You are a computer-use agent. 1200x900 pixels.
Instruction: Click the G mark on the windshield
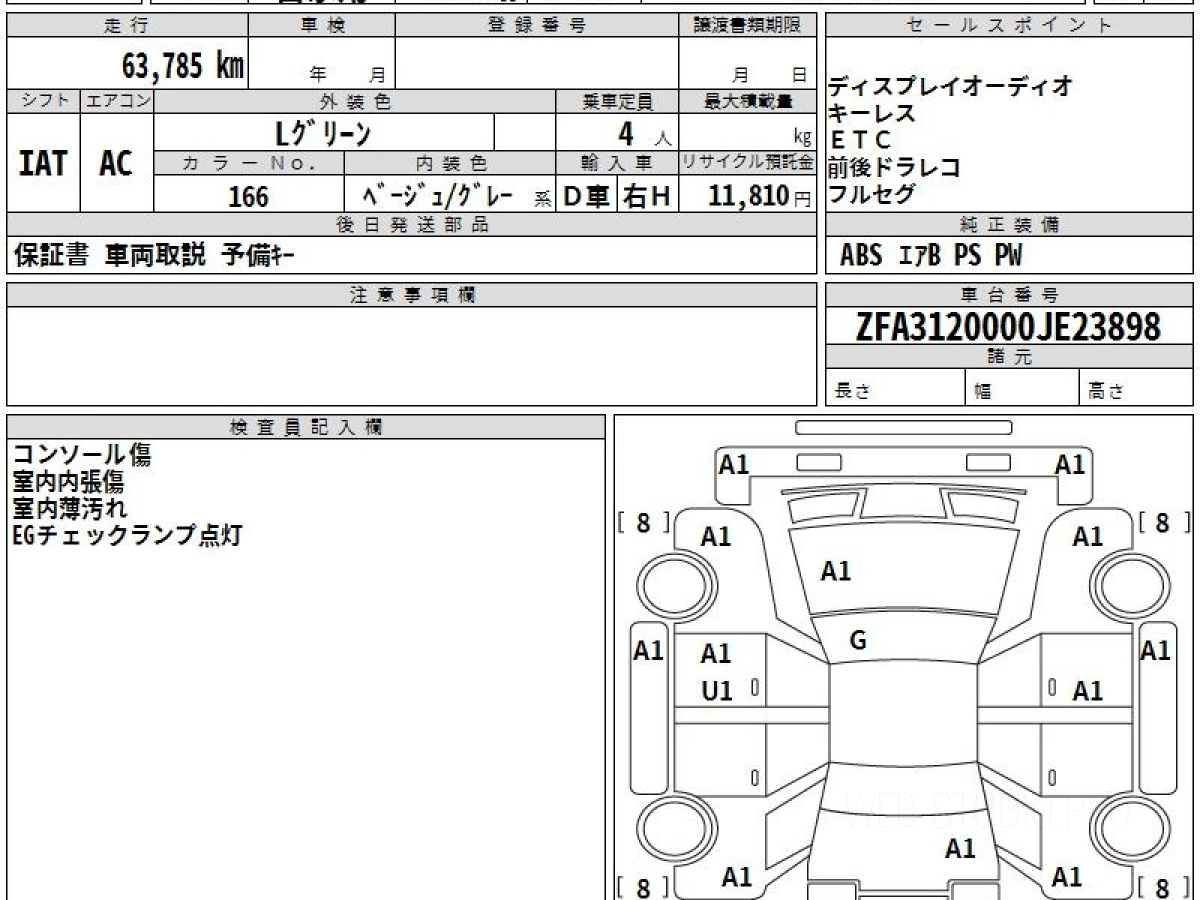click(857, 641)
